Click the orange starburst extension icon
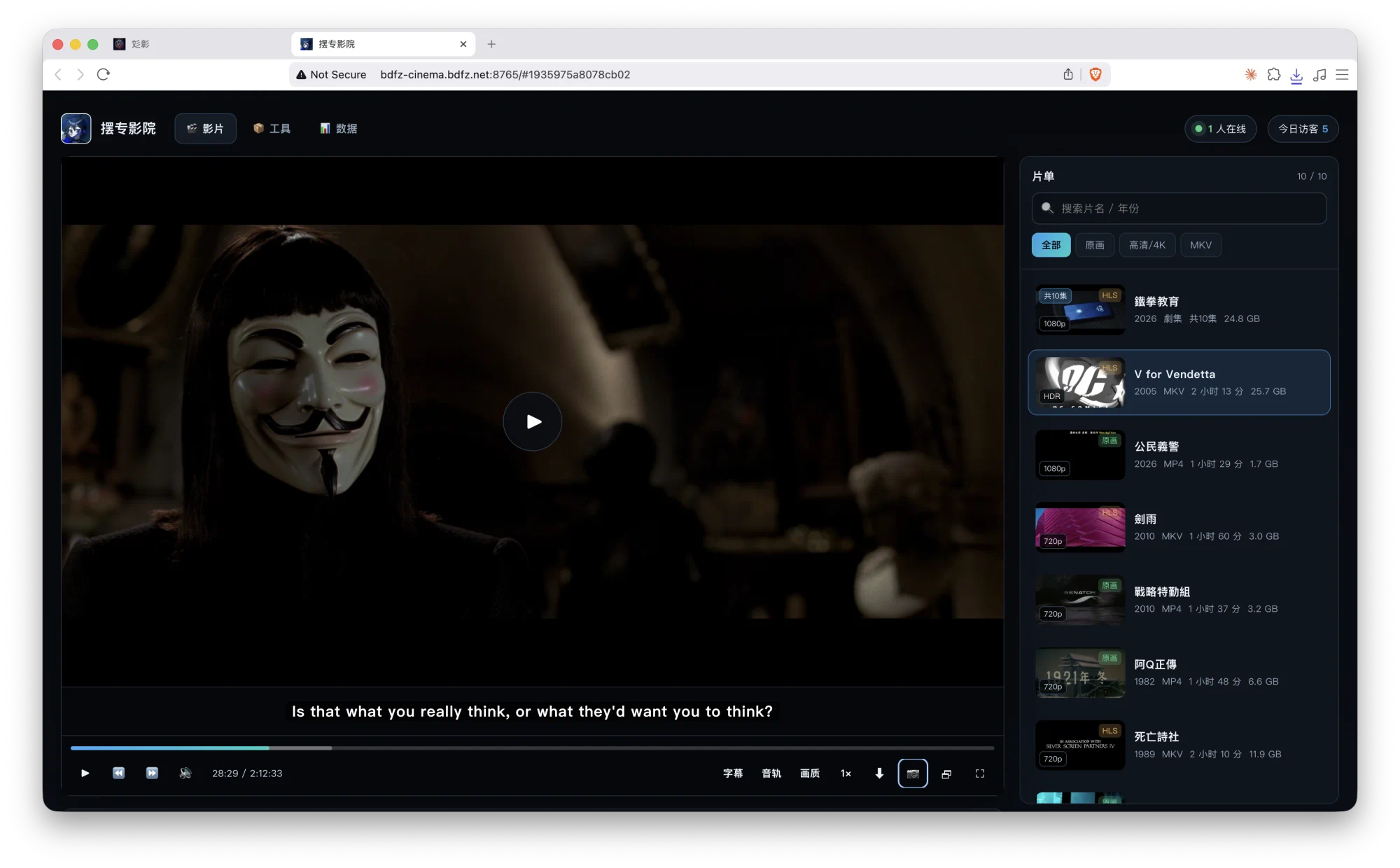The image size is (1400, 868). click(x=1251, y=75)
